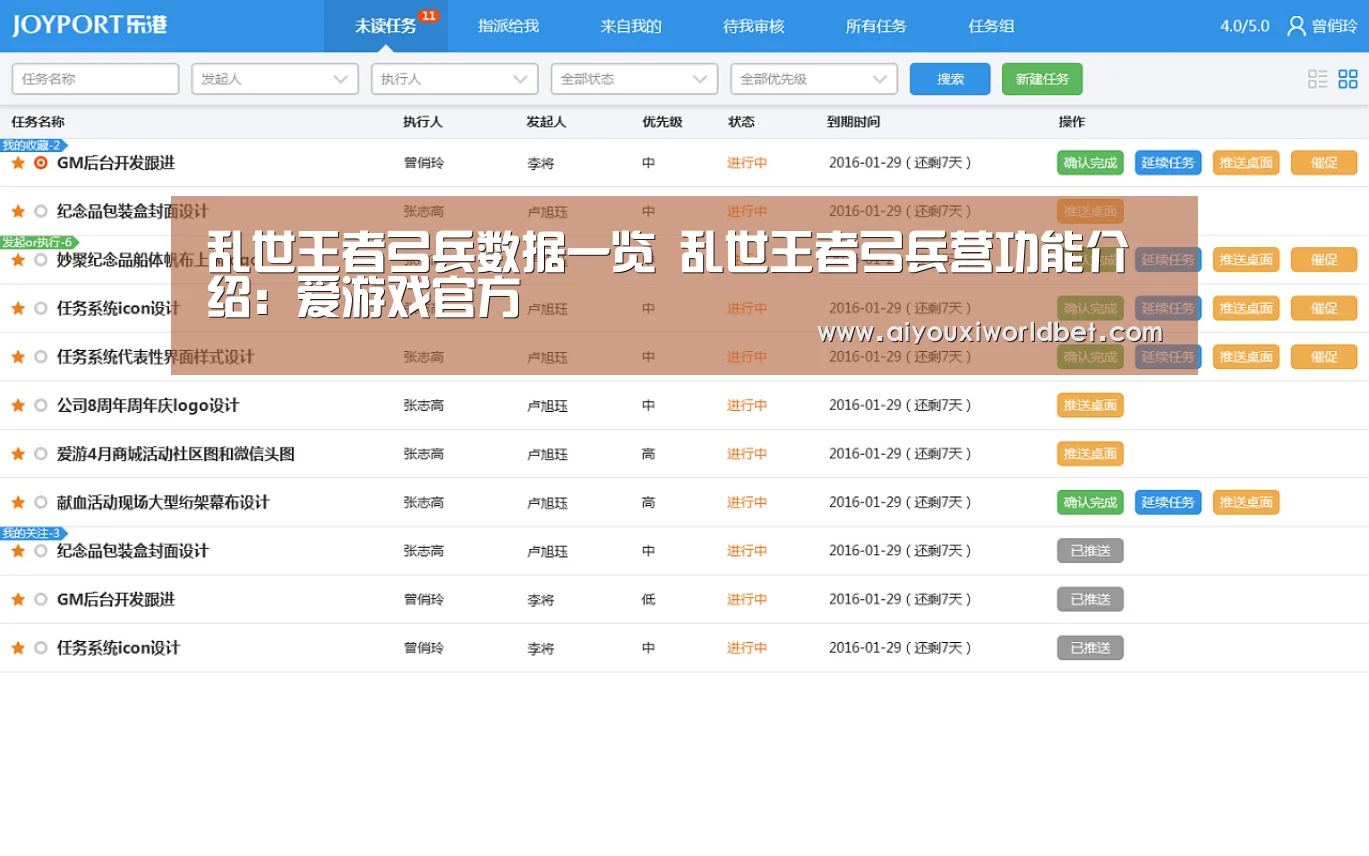The width and height of the screenshot is (1369, 856).
Task: Click the blue 搜索 button
Action: click(x=950, y=79)
